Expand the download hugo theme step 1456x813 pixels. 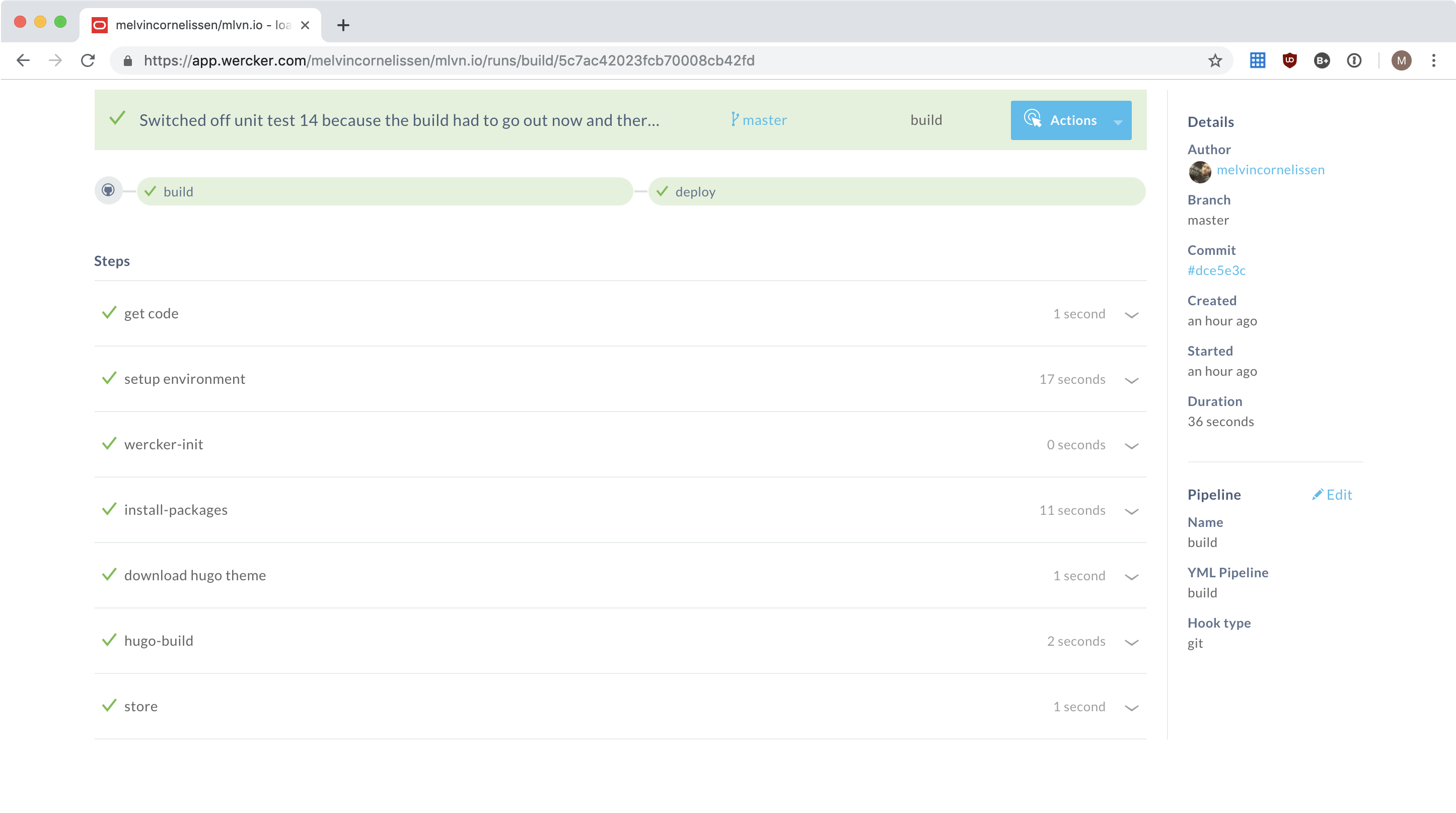[1131, 577]
